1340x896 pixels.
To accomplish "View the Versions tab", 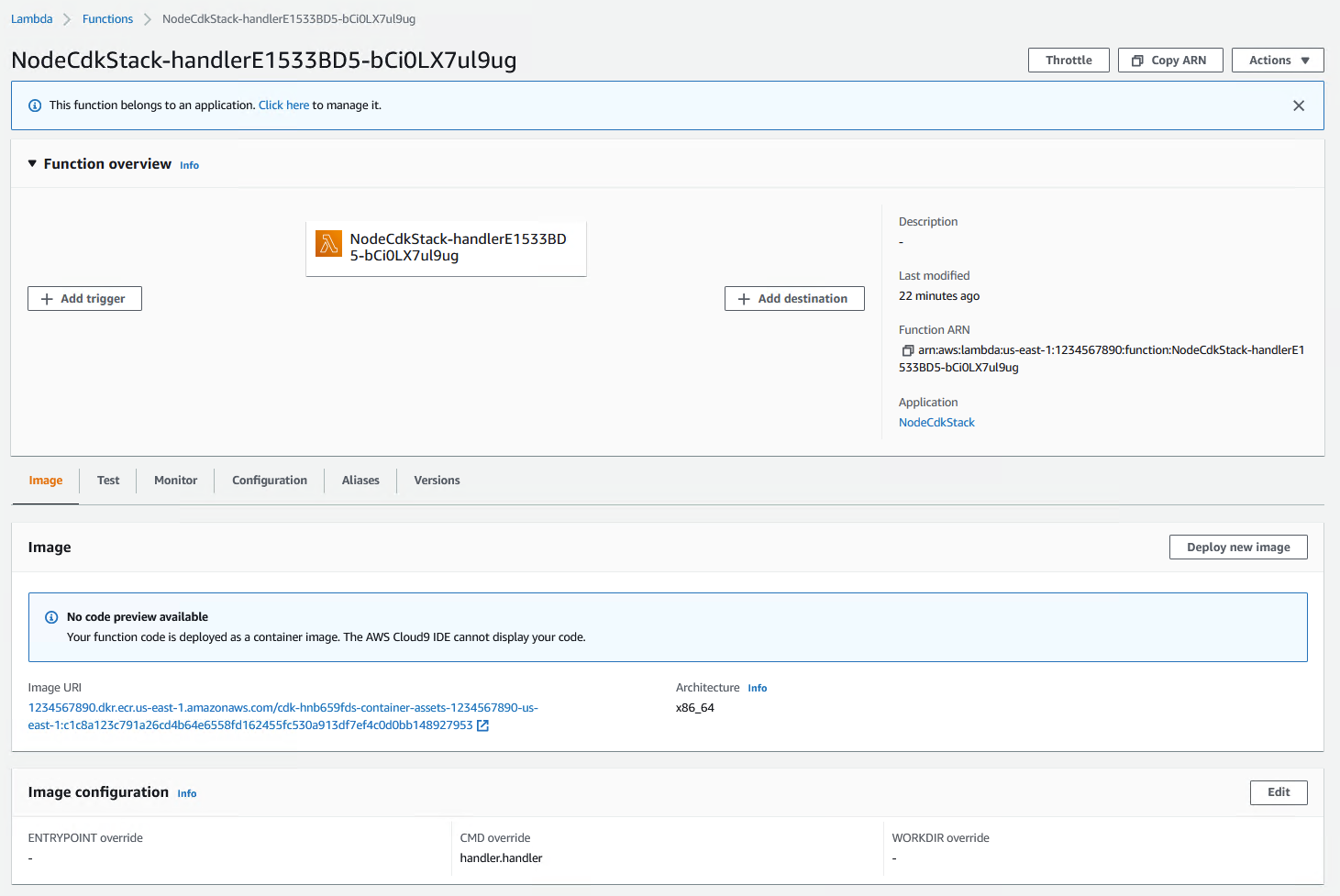I will tap(437, 480).
